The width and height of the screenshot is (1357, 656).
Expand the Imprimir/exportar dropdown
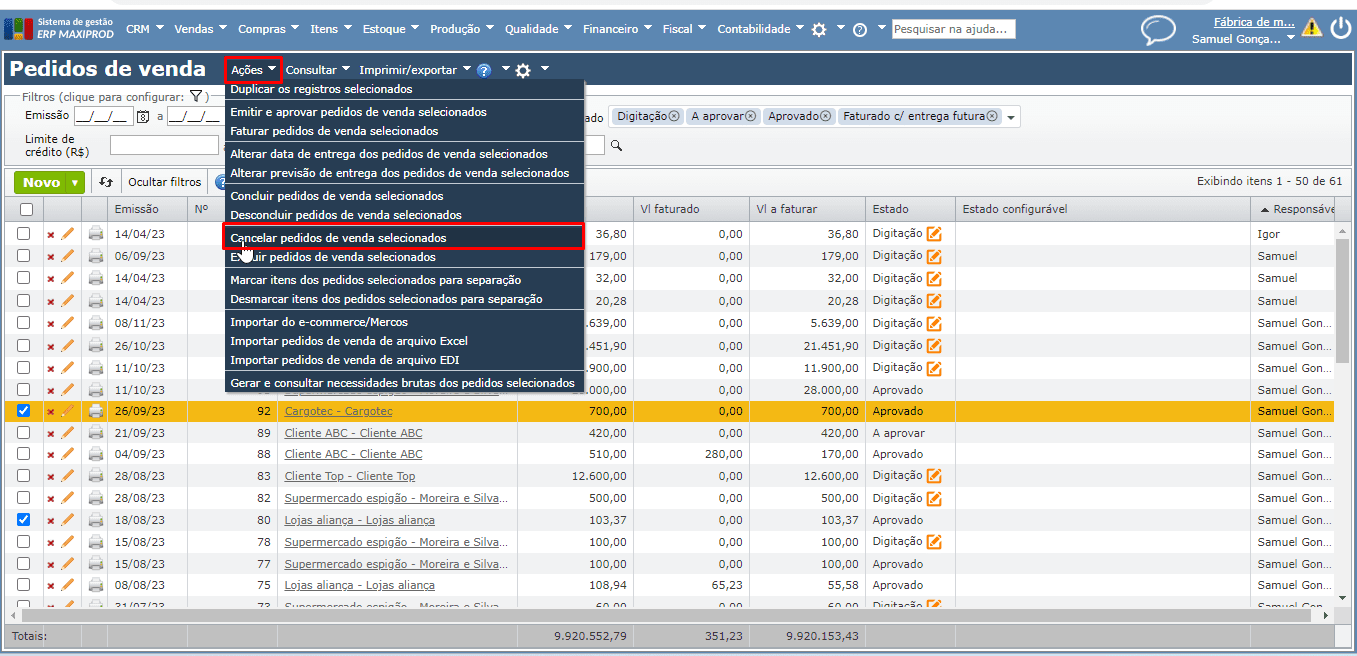coord(414,70)
